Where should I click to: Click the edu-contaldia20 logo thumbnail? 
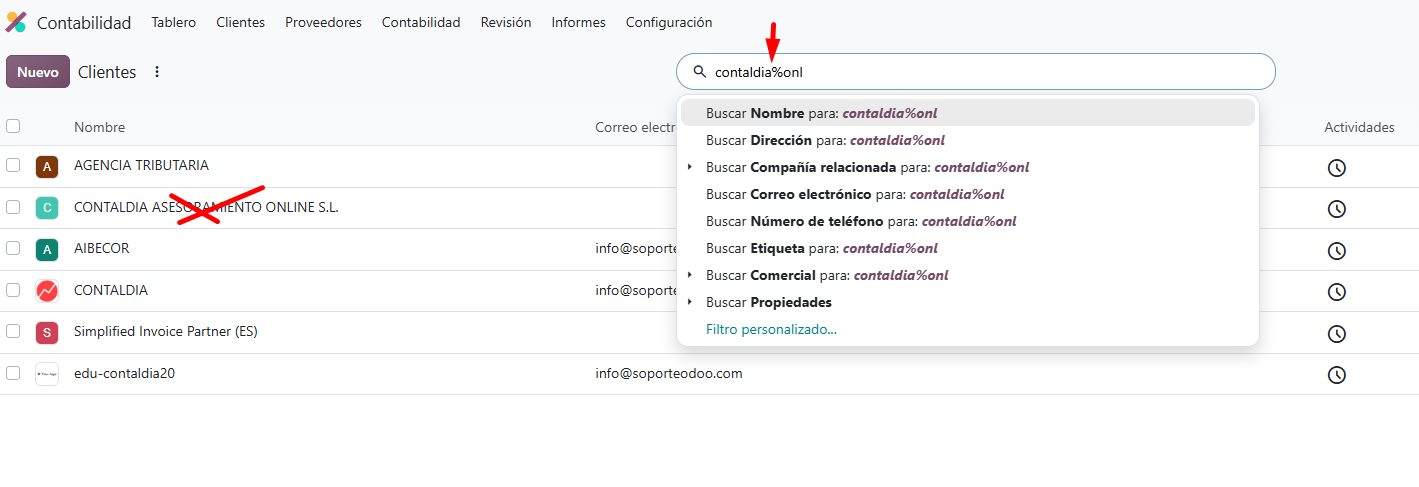coord(46,374)
